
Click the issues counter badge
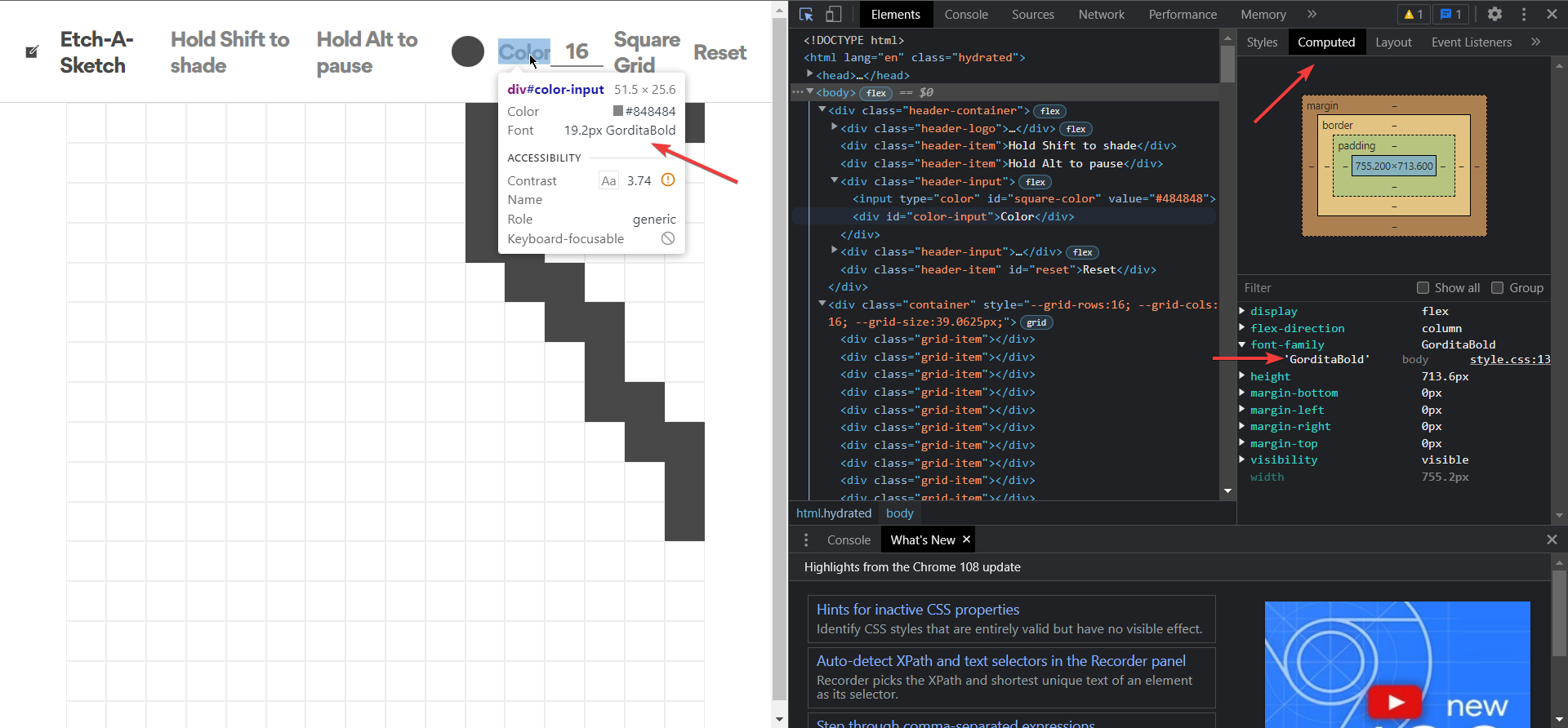coord(1451,14)
